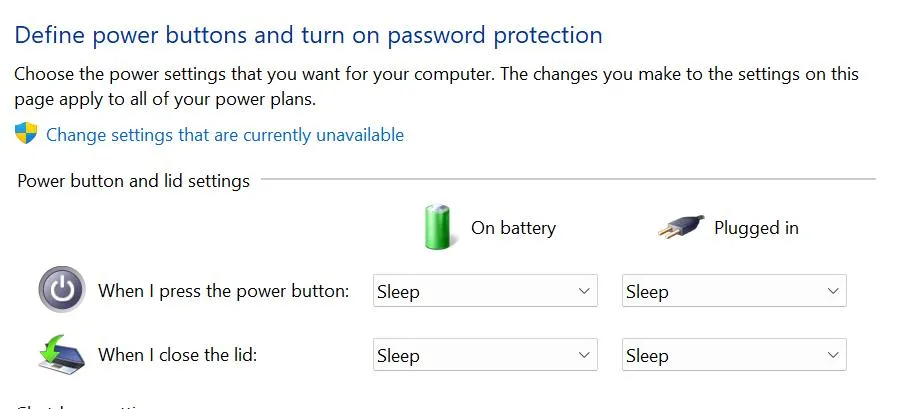Expand lid close action dropdown for Plugged in
The height and width of the screenshot is (409, 901).
coord(734,356)
